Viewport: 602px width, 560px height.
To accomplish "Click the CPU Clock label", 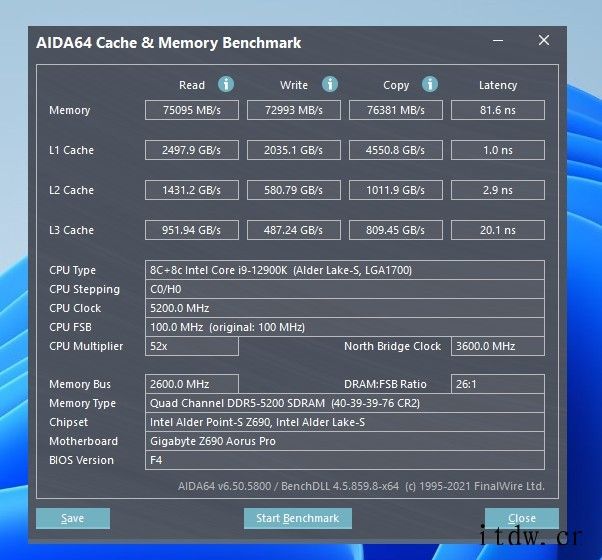I will pos(75,308).
